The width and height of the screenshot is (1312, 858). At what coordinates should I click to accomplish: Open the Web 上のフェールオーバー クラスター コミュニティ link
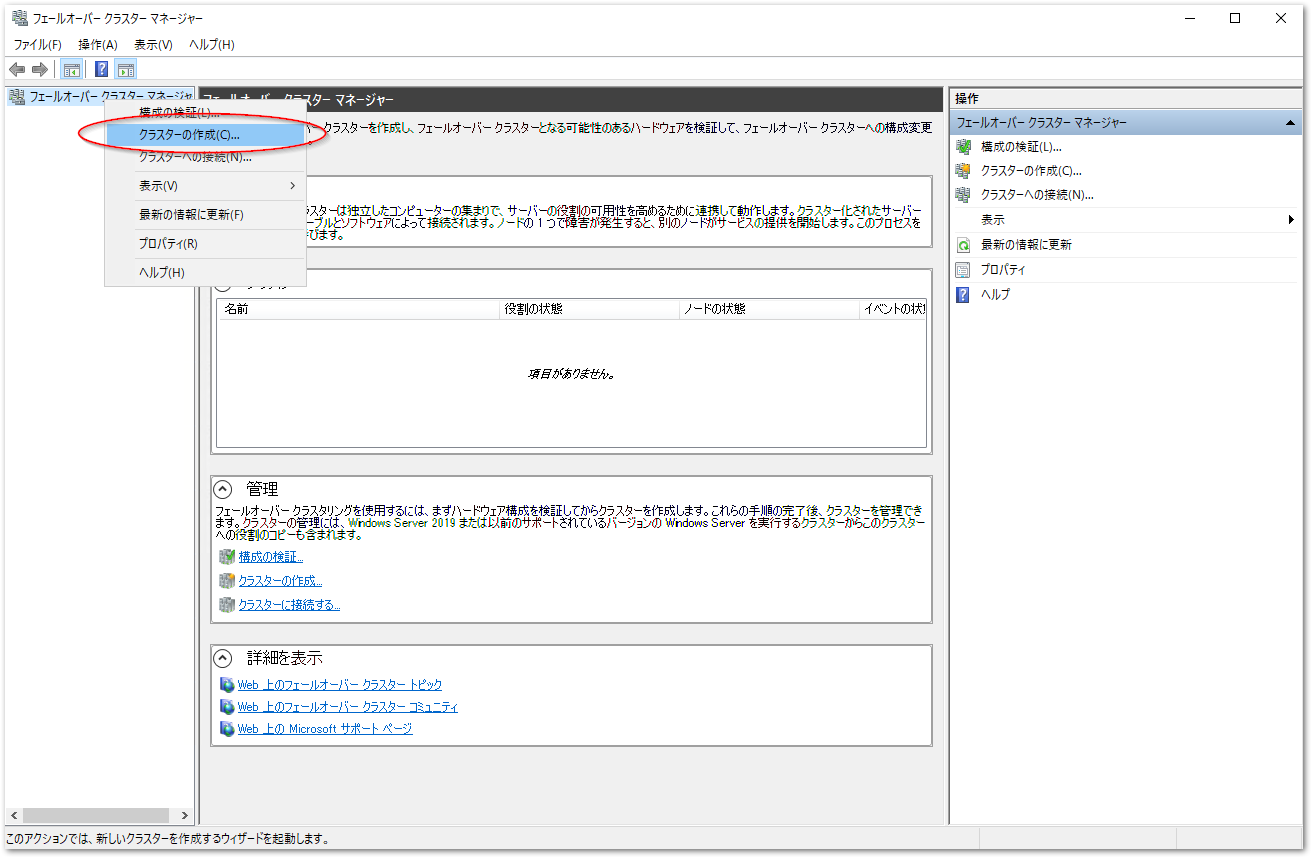tap(347, 707)
